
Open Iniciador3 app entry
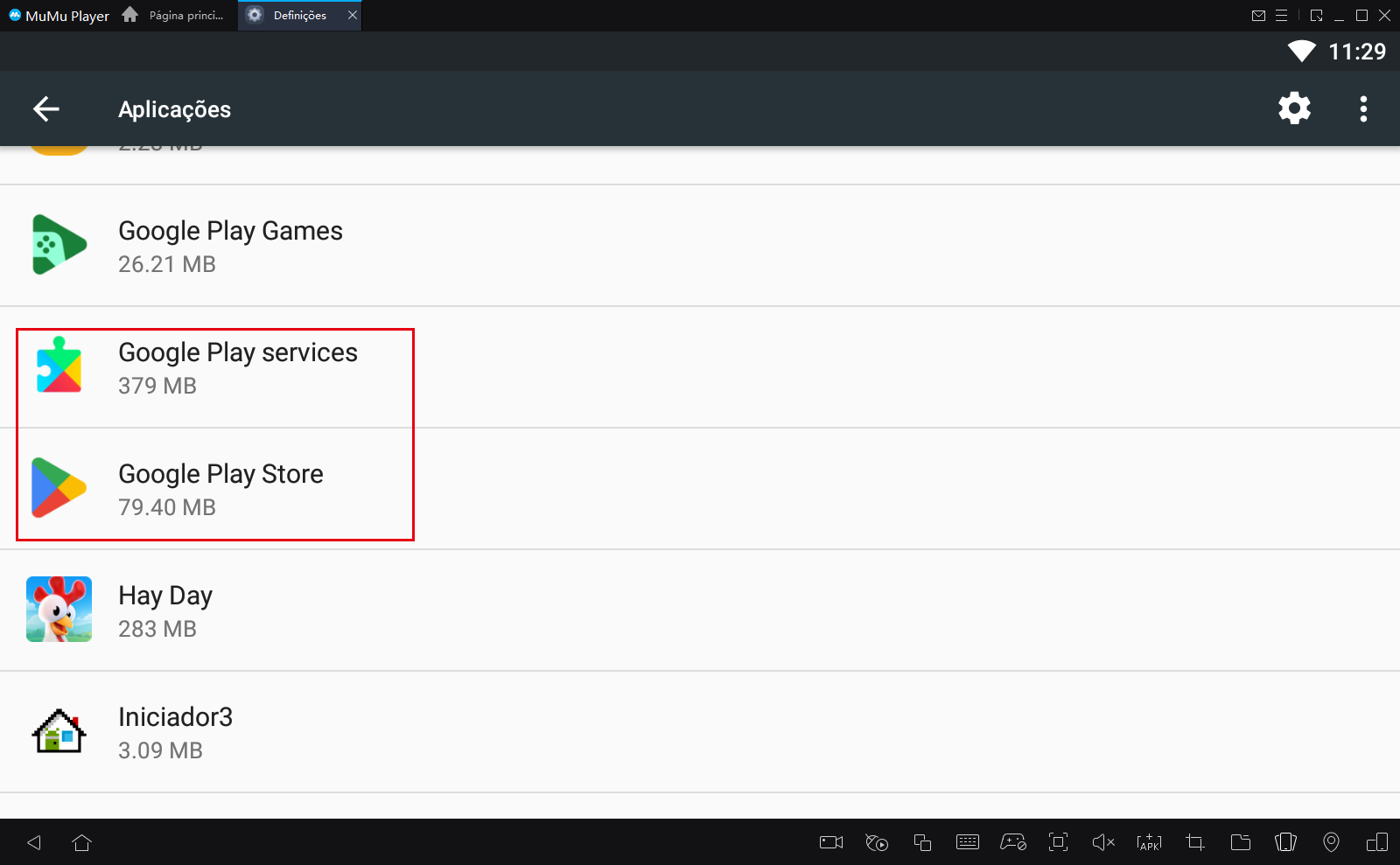point(700,732)
